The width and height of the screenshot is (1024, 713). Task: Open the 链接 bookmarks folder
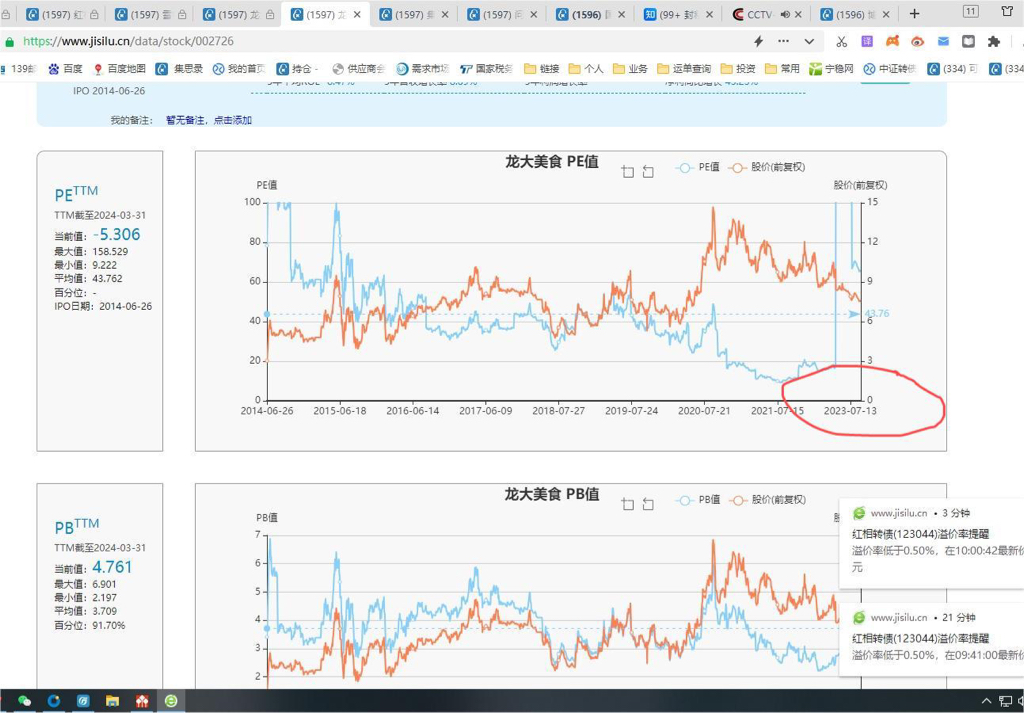coord(542,69)
